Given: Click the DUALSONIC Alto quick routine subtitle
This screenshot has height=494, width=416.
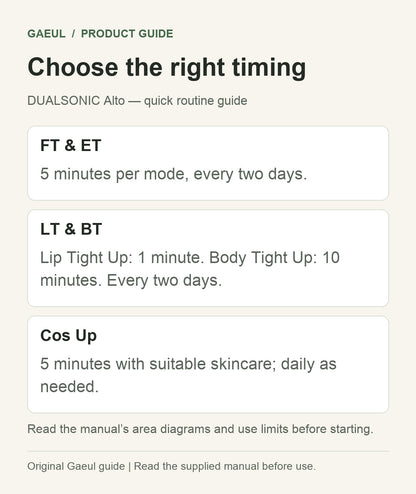Looking at the screenshot, I should click(x=137, y=101).
